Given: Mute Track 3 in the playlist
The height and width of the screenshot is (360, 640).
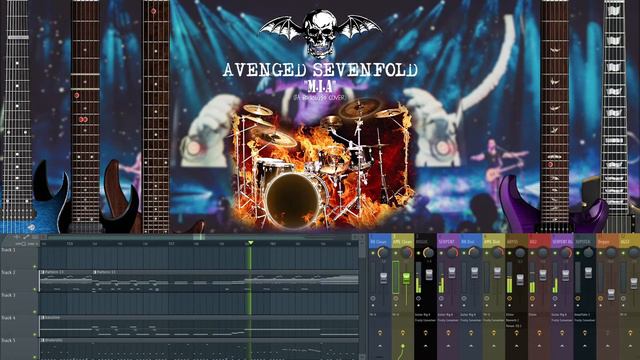Looking at the screenshot, I should 35,312.
